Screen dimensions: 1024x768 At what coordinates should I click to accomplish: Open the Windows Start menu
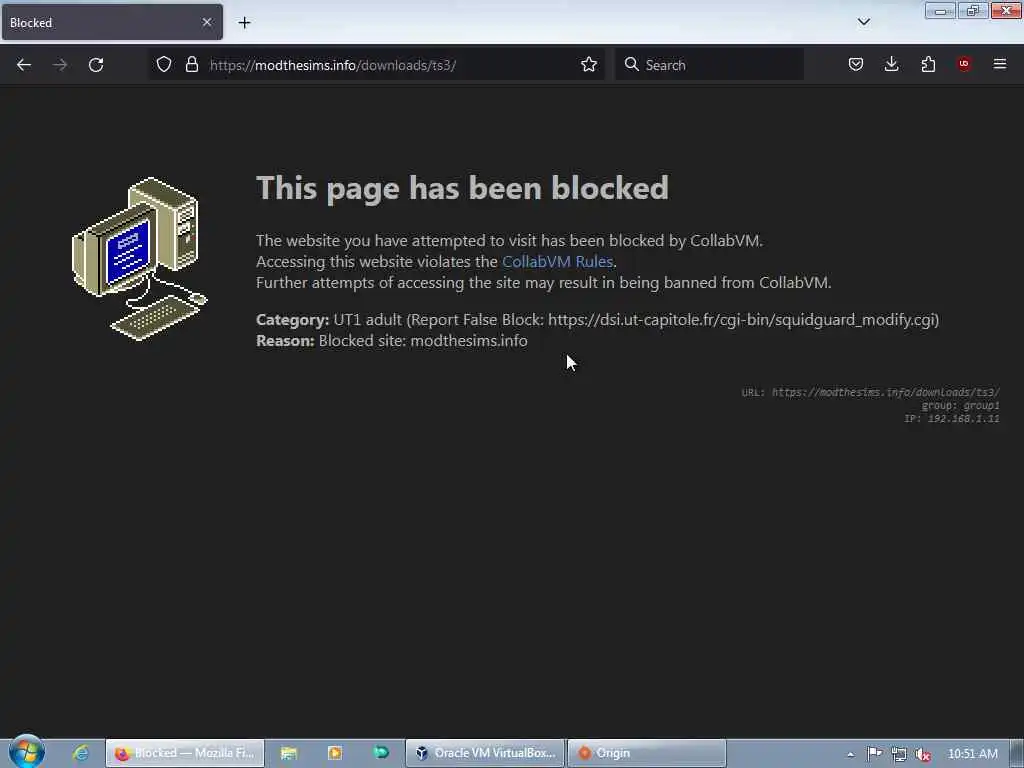click(27, 752)
